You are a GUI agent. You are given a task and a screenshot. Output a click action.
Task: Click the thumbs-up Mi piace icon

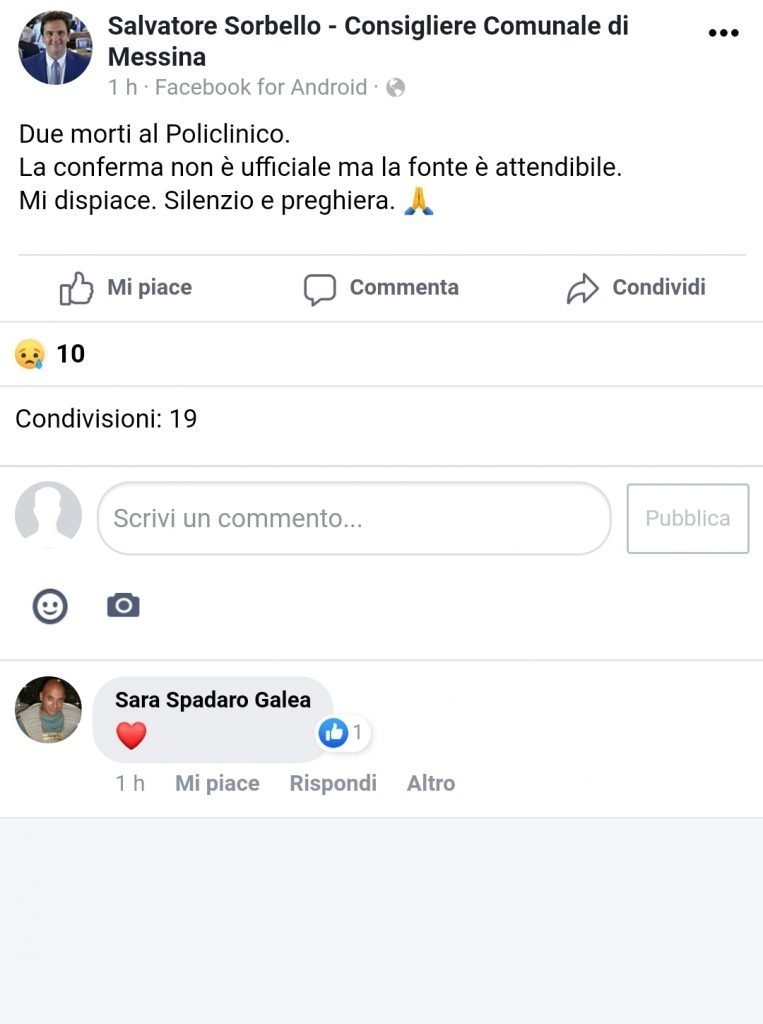77,288
